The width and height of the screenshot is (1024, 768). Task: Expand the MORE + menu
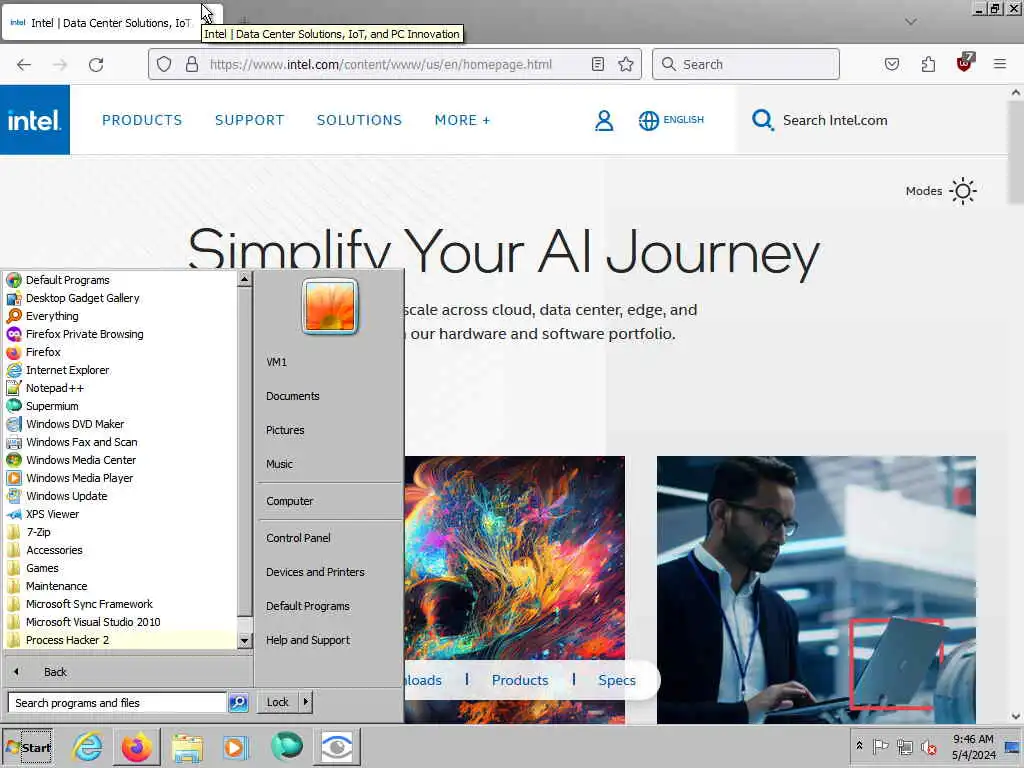(462, 120)
